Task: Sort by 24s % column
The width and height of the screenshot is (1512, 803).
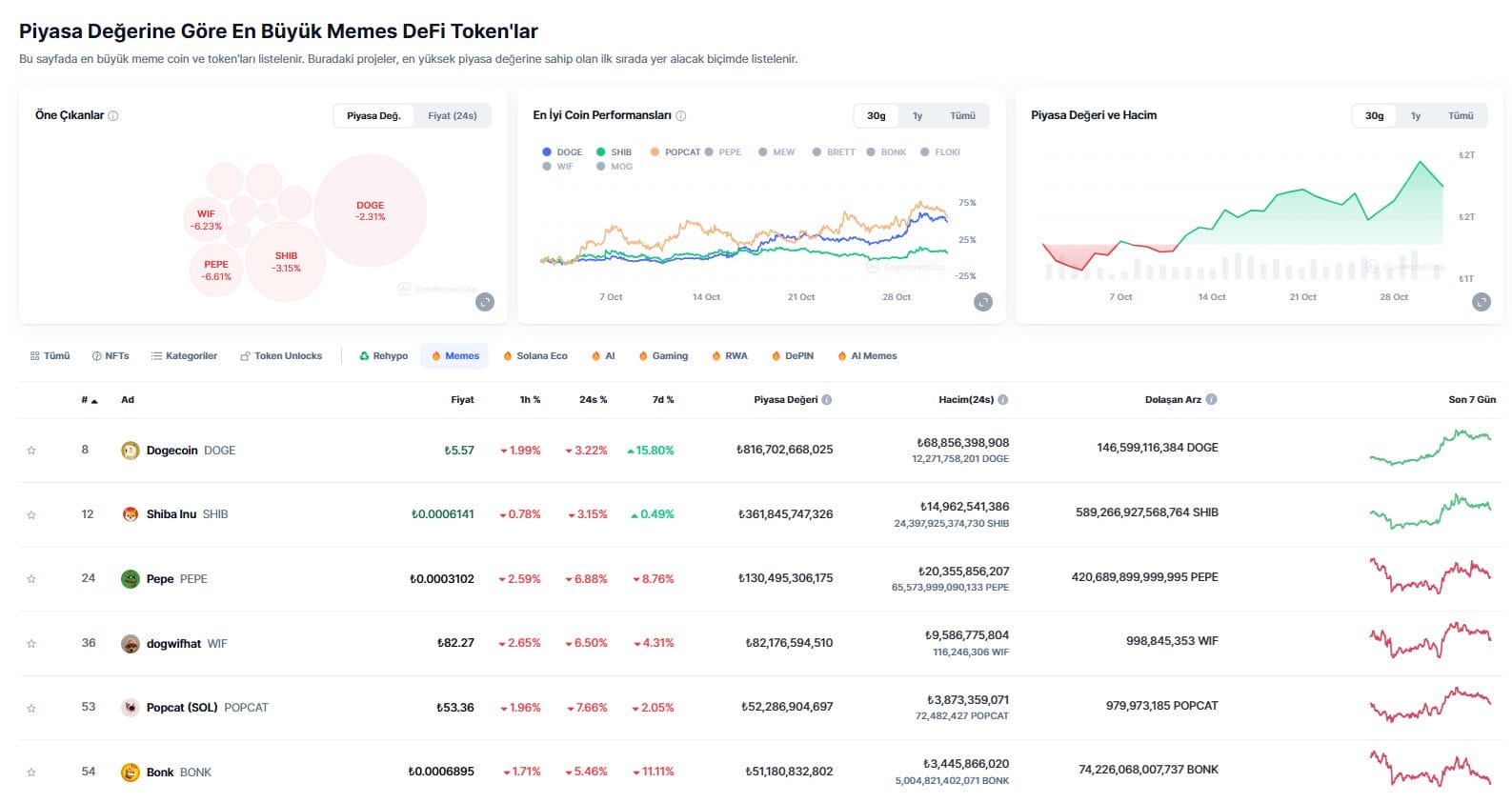Action: click(x=593, y=400)
